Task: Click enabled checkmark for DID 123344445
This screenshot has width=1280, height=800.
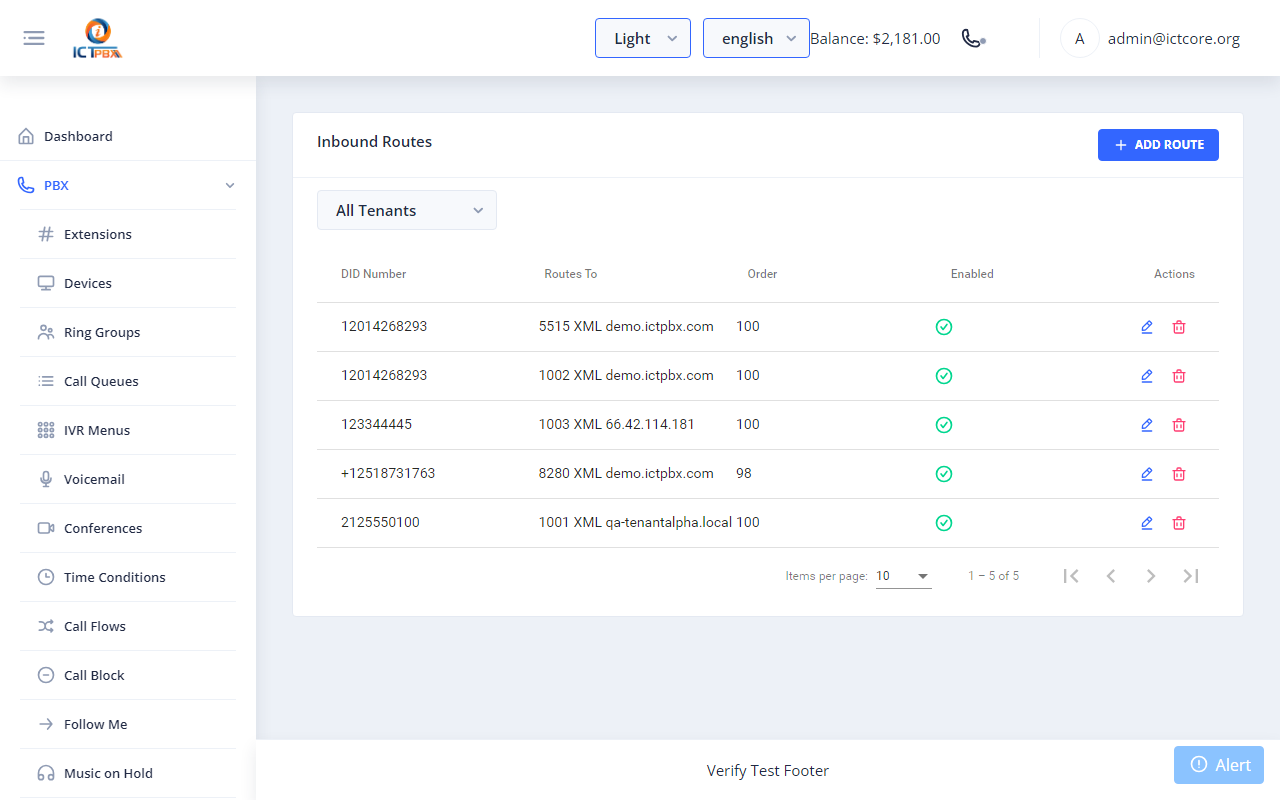Action: tap(943, 425)
